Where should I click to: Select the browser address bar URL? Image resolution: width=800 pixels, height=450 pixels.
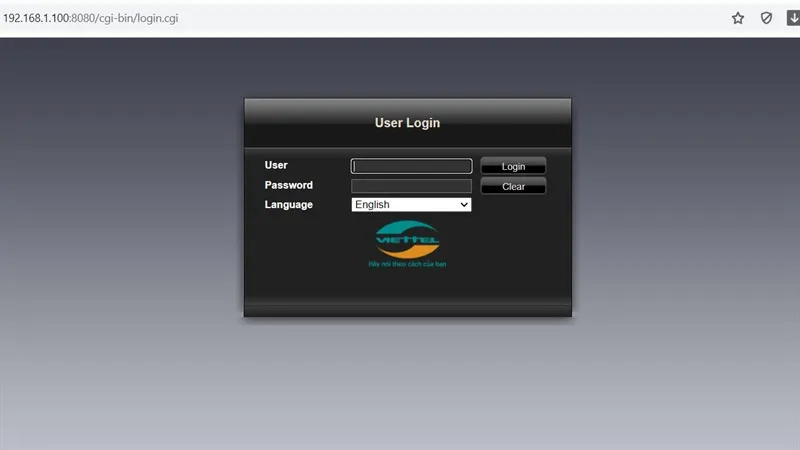pos(90,18)
